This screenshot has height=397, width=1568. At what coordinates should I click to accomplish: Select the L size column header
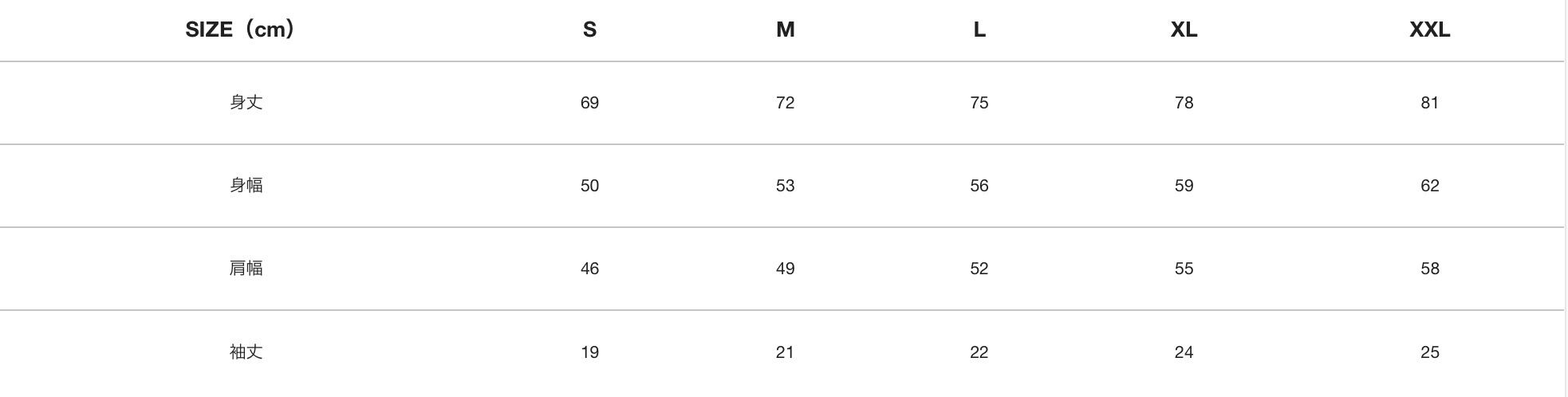click(979, 29)
